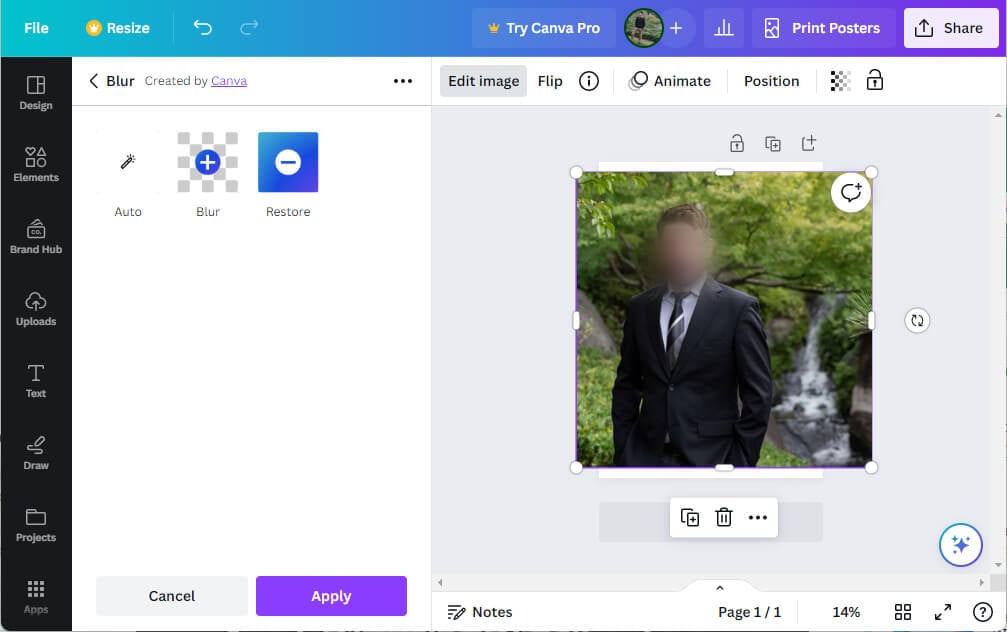Open the File menu

36,28
